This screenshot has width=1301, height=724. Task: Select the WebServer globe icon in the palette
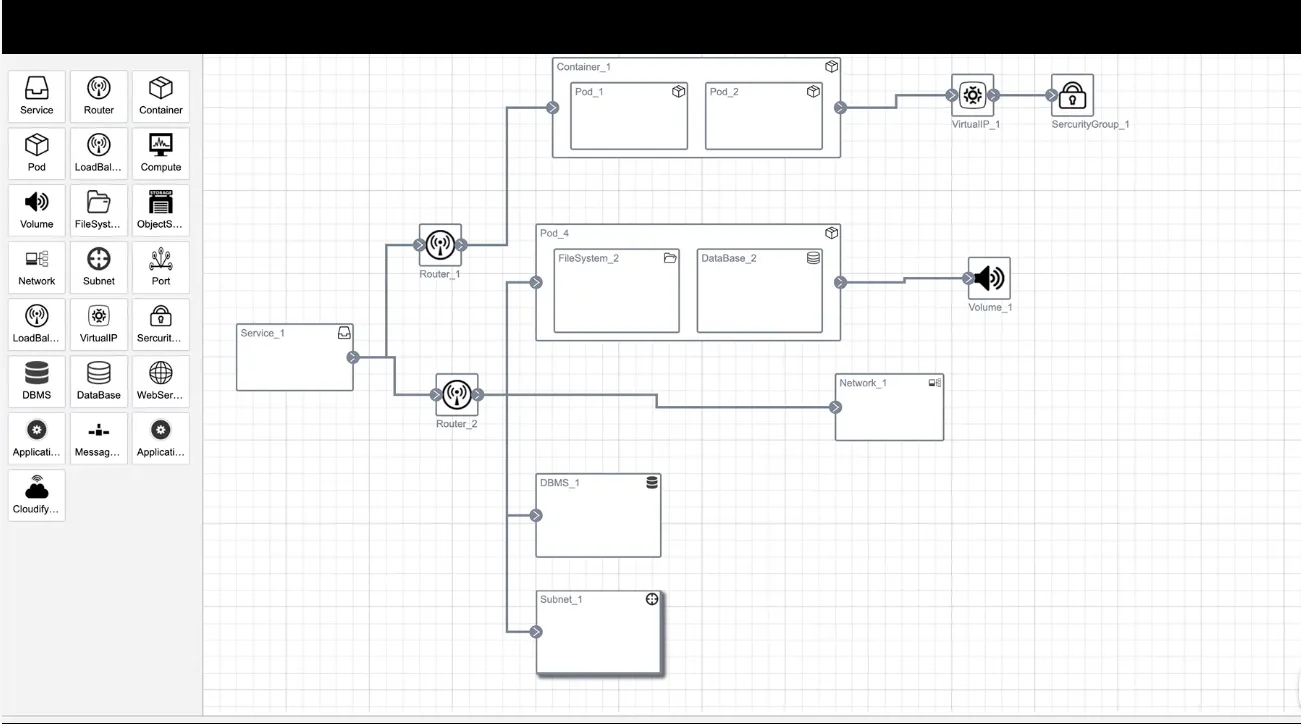tap(160, 382)
